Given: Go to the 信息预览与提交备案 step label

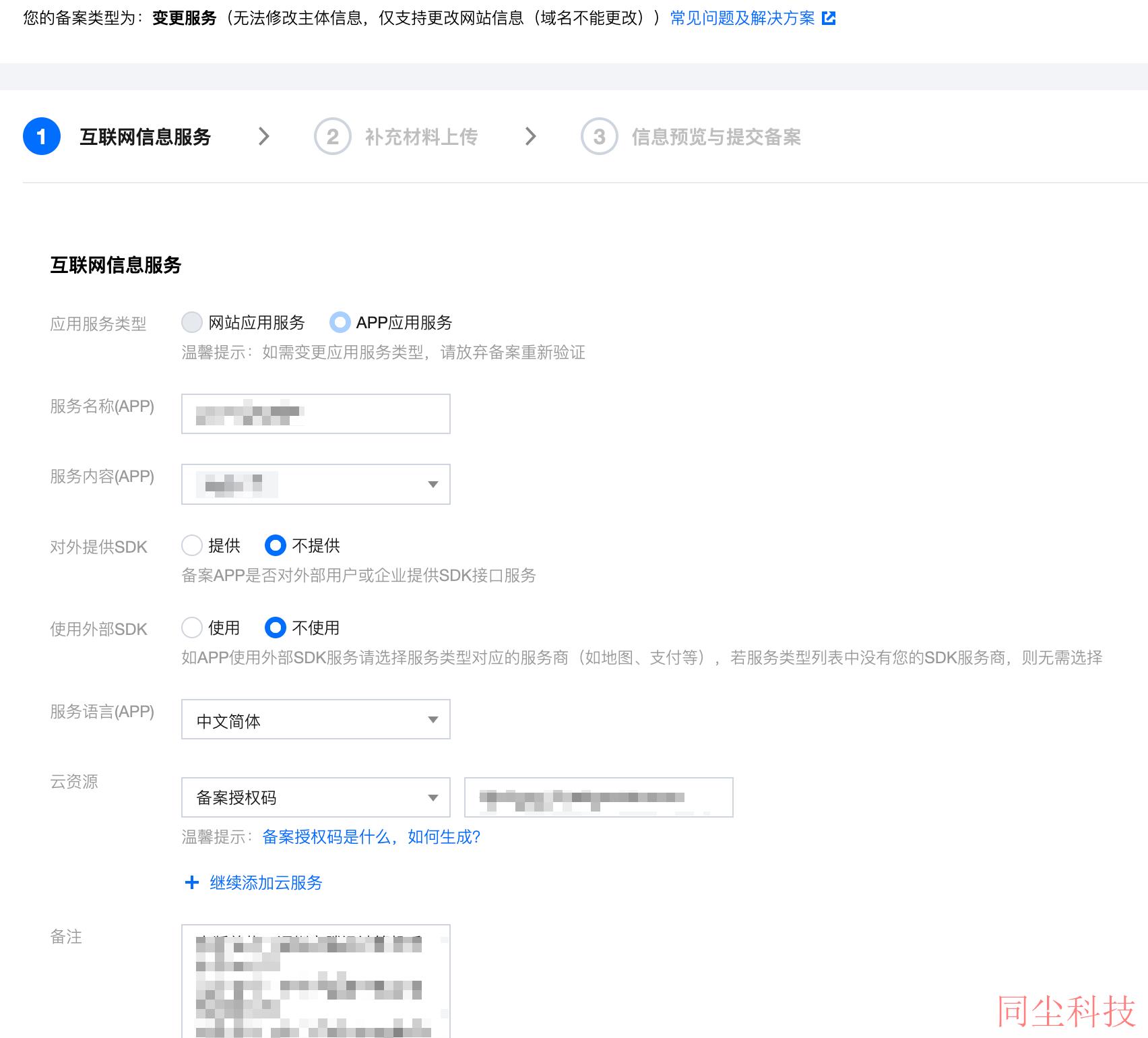Looking at the screenshot, I should (x=716, y=137).
